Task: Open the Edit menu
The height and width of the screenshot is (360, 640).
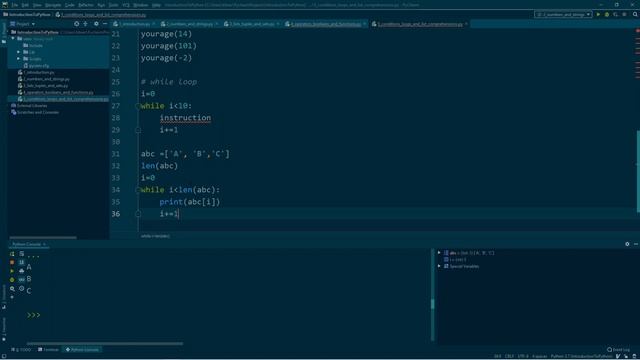Action: [x=25, y=5]
